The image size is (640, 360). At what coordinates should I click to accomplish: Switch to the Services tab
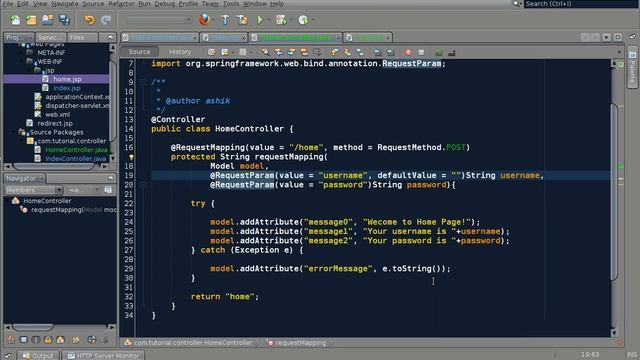click(x=51, y=37)
